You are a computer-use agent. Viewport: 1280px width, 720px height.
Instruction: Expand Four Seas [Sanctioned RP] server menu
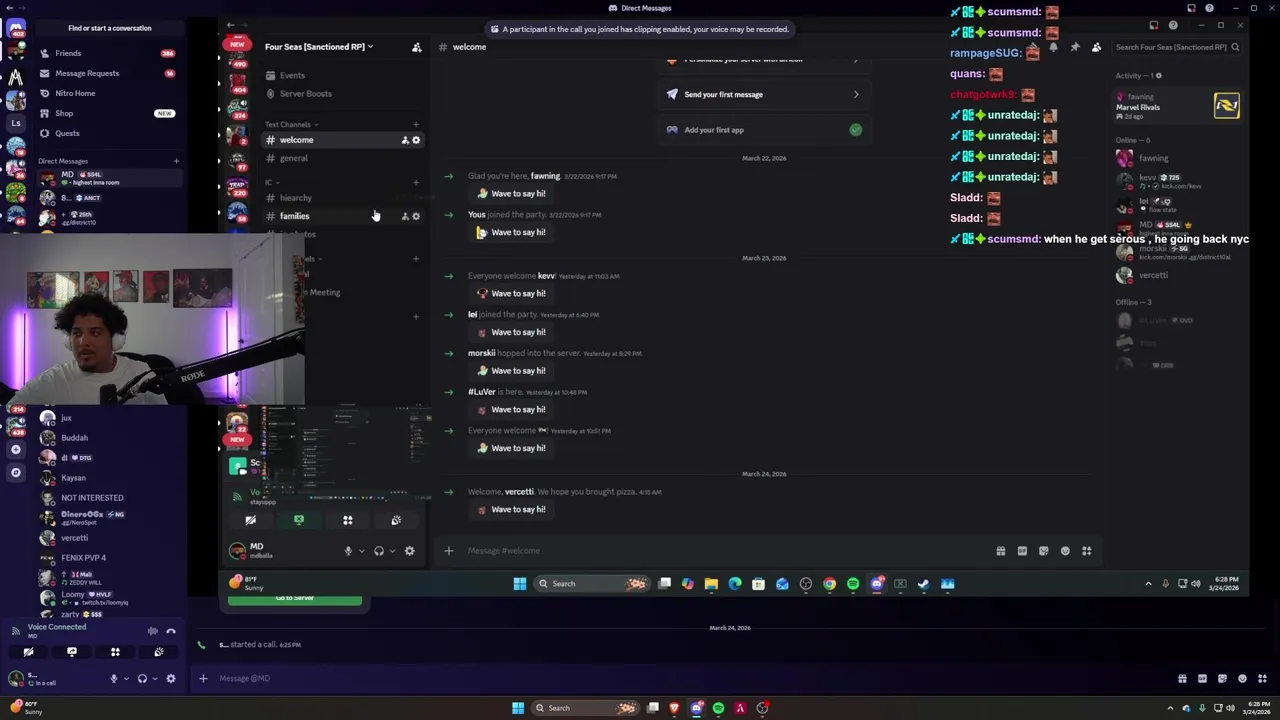coord(319,47)
